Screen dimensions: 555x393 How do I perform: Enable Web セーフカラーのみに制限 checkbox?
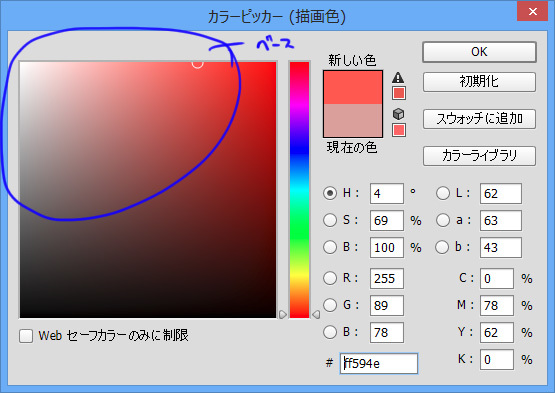click(x=26, y=336)
